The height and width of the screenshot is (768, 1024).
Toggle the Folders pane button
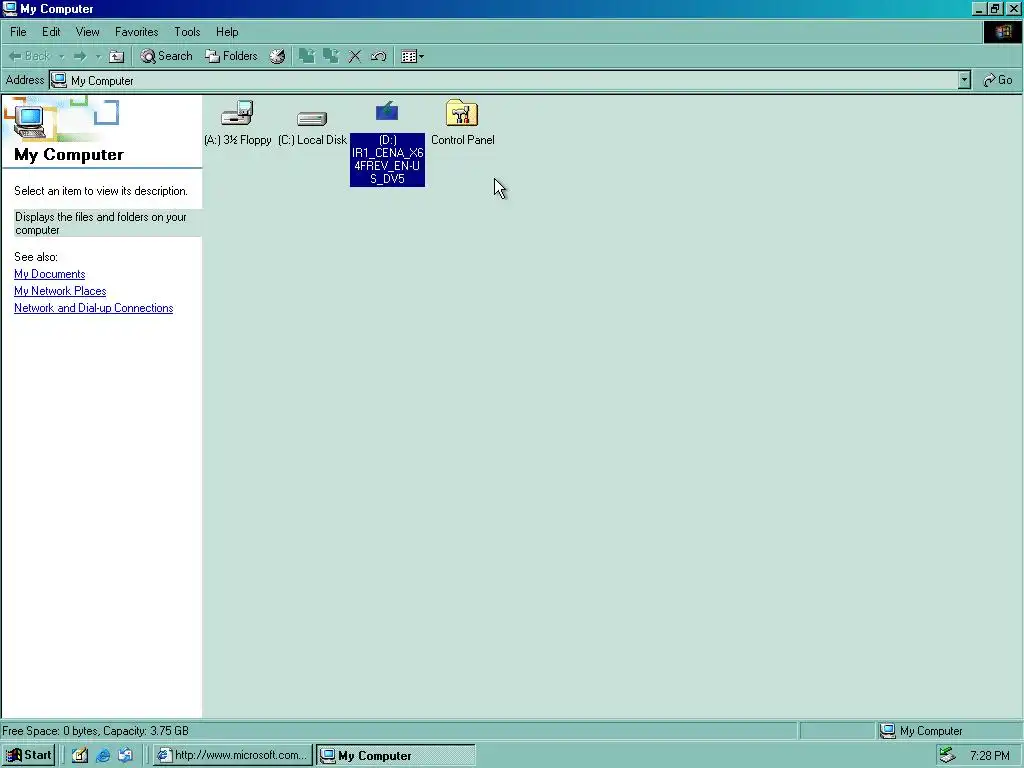pyautogui.click(x=232, y=56)
